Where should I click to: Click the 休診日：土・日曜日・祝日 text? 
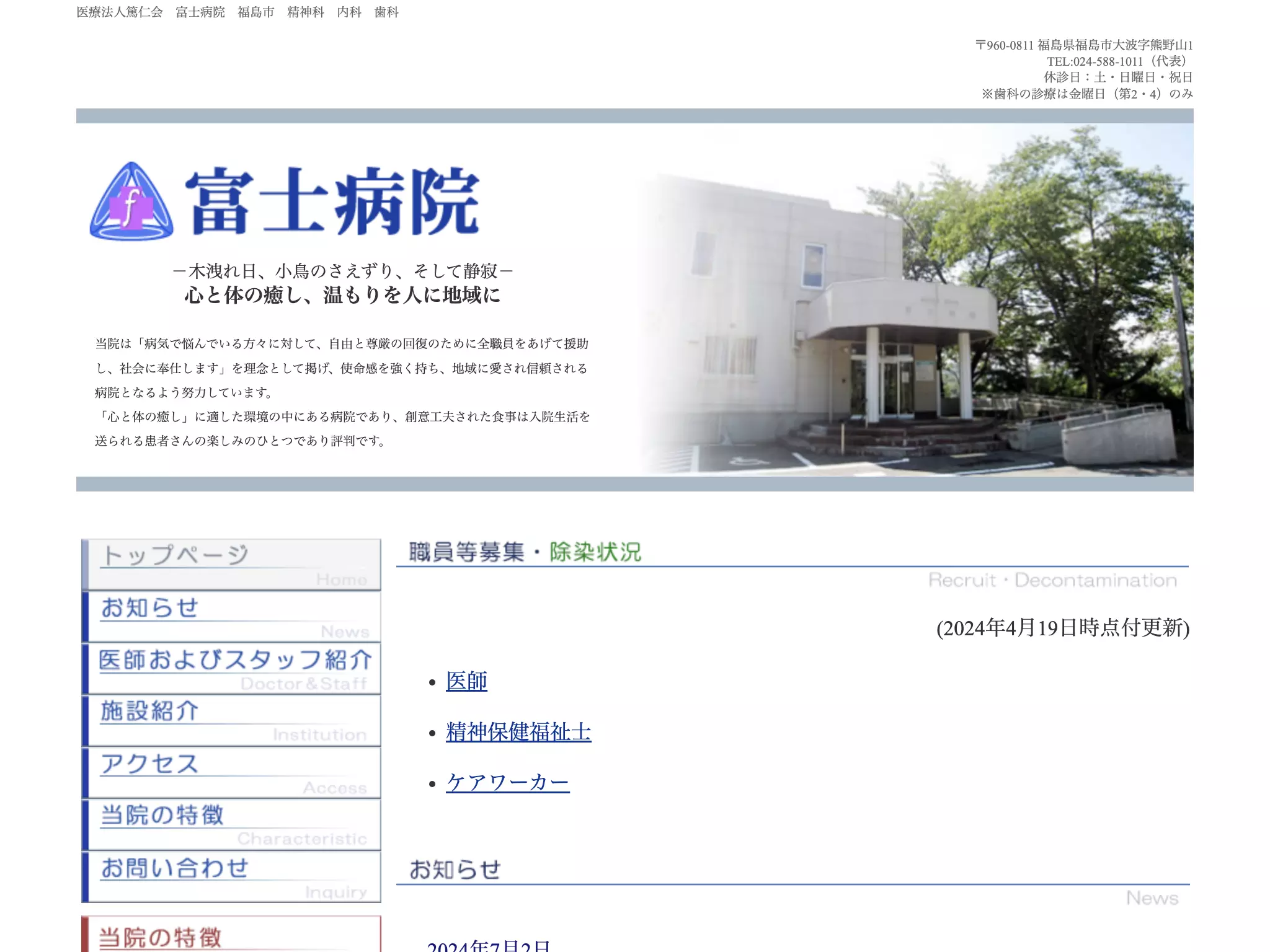pyautogui.click(x=1118, y=77)
